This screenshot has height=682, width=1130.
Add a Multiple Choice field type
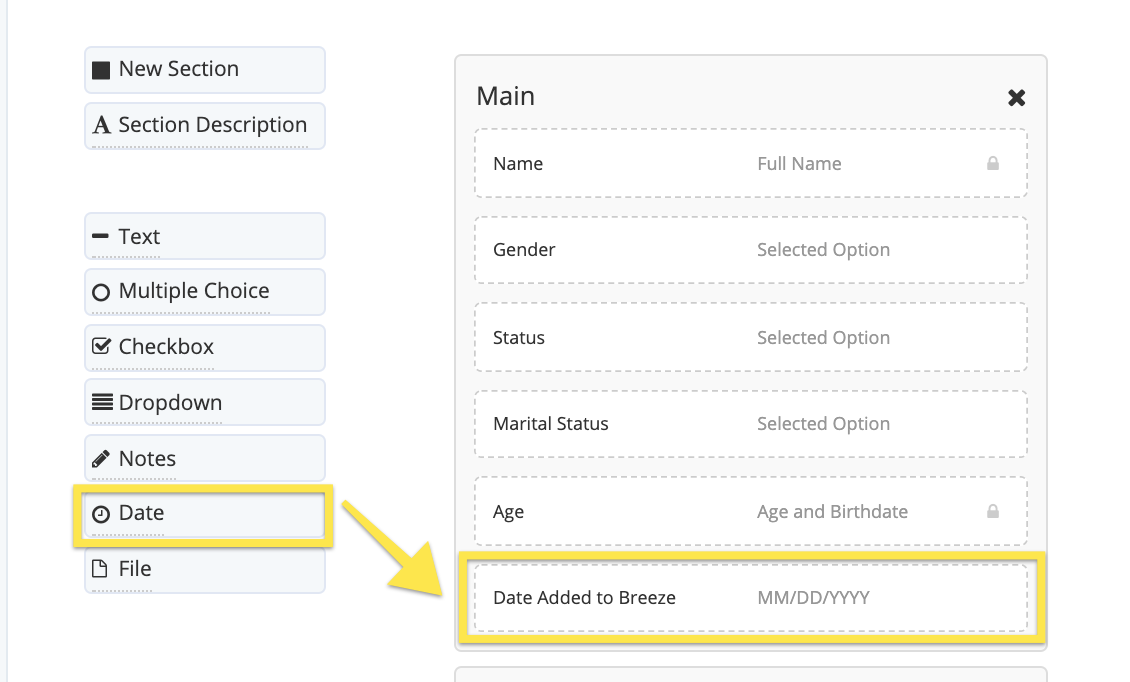[x=205, y=292]
